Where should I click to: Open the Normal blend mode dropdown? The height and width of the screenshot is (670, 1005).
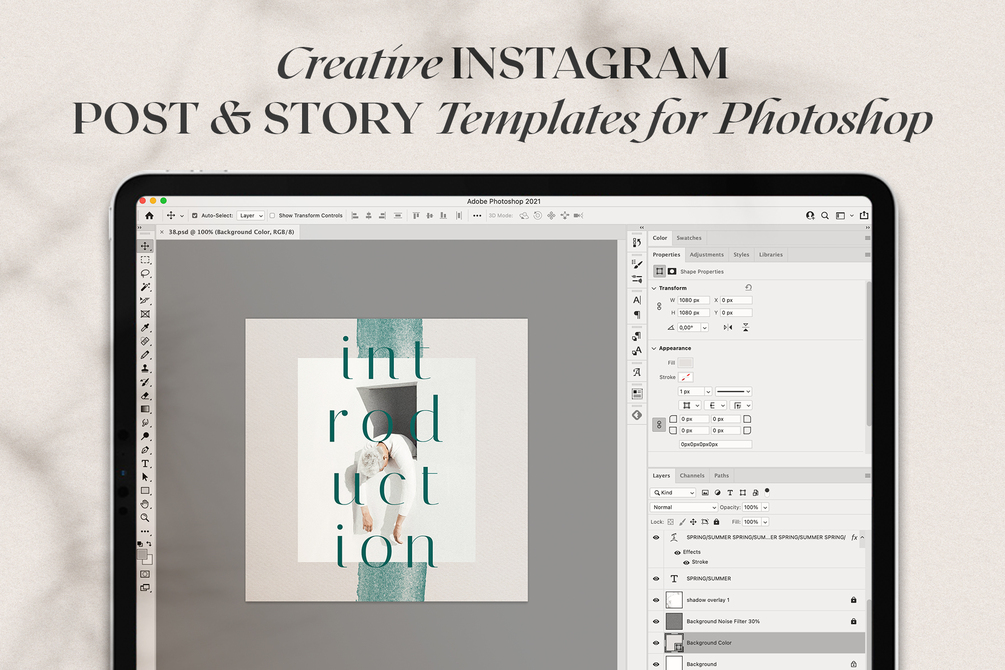coord(684,507)
